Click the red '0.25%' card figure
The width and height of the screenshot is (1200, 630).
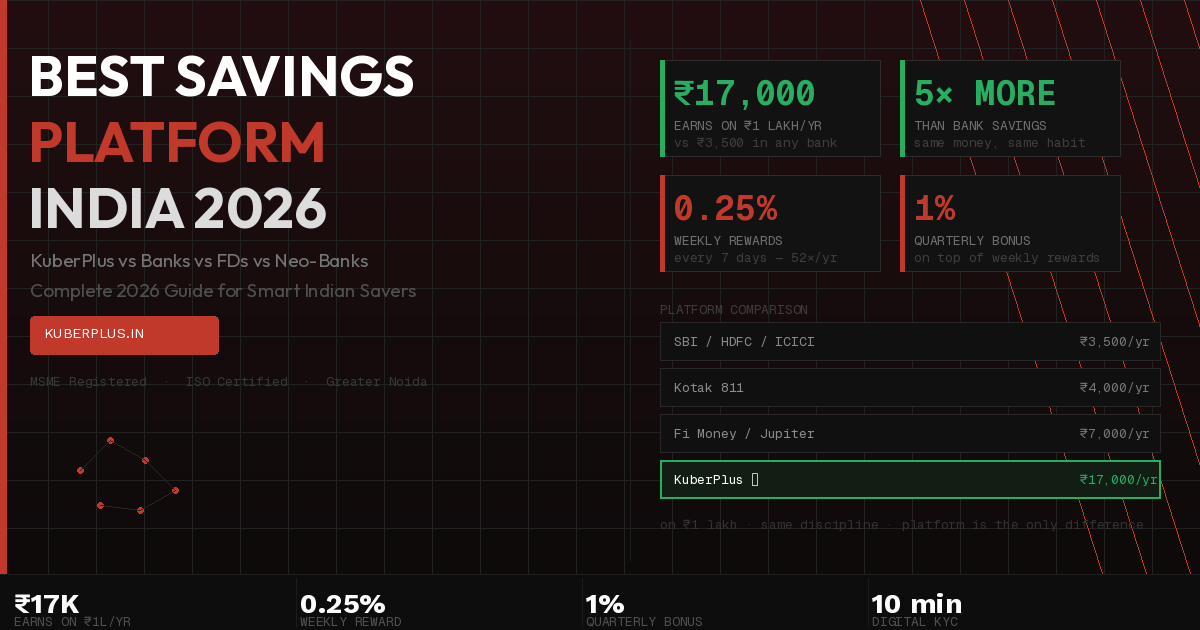click(x=725, y=209)
